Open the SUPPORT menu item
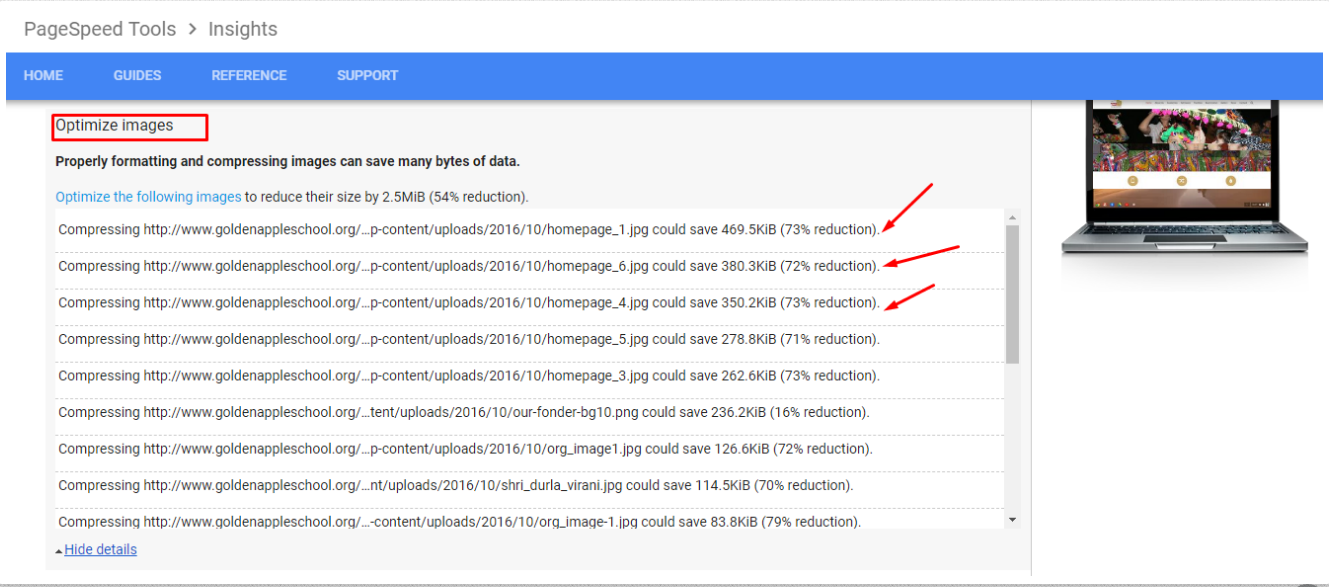Image resolution: width=1329 pixels, height=587 pixels. pyautogui.click(x=367, y=76)
